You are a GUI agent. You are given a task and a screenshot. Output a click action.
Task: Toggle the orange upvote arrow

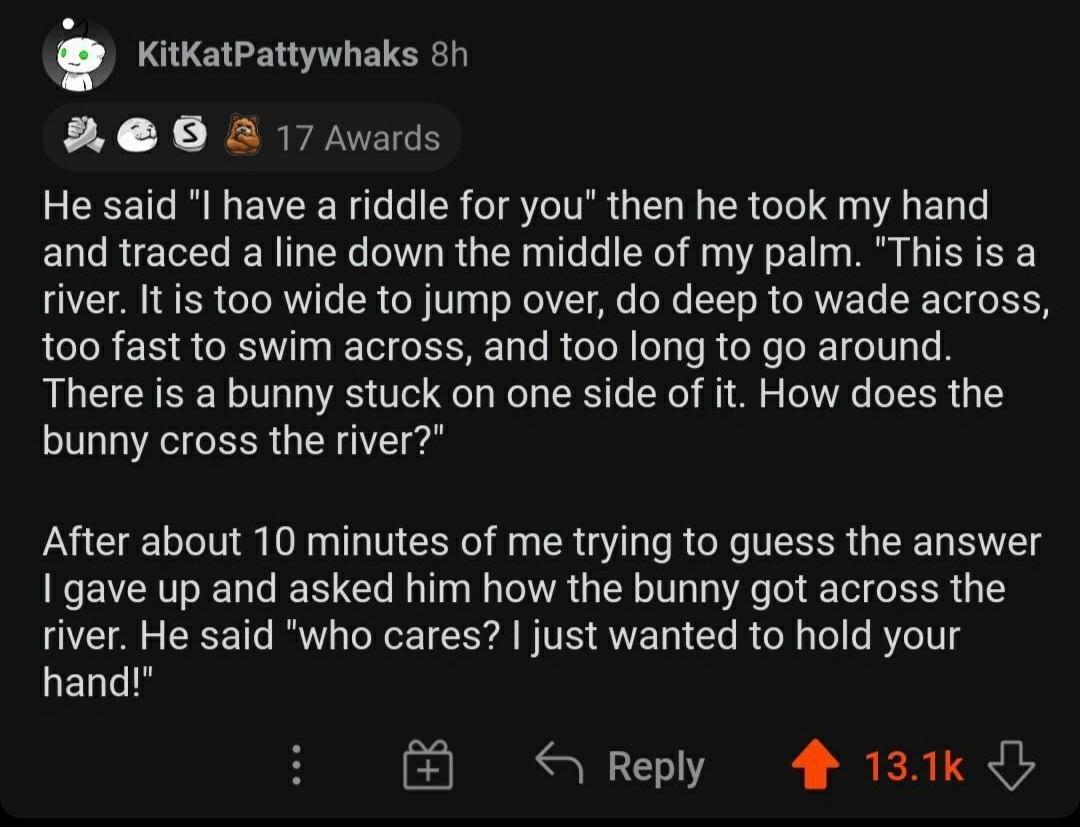816,764
